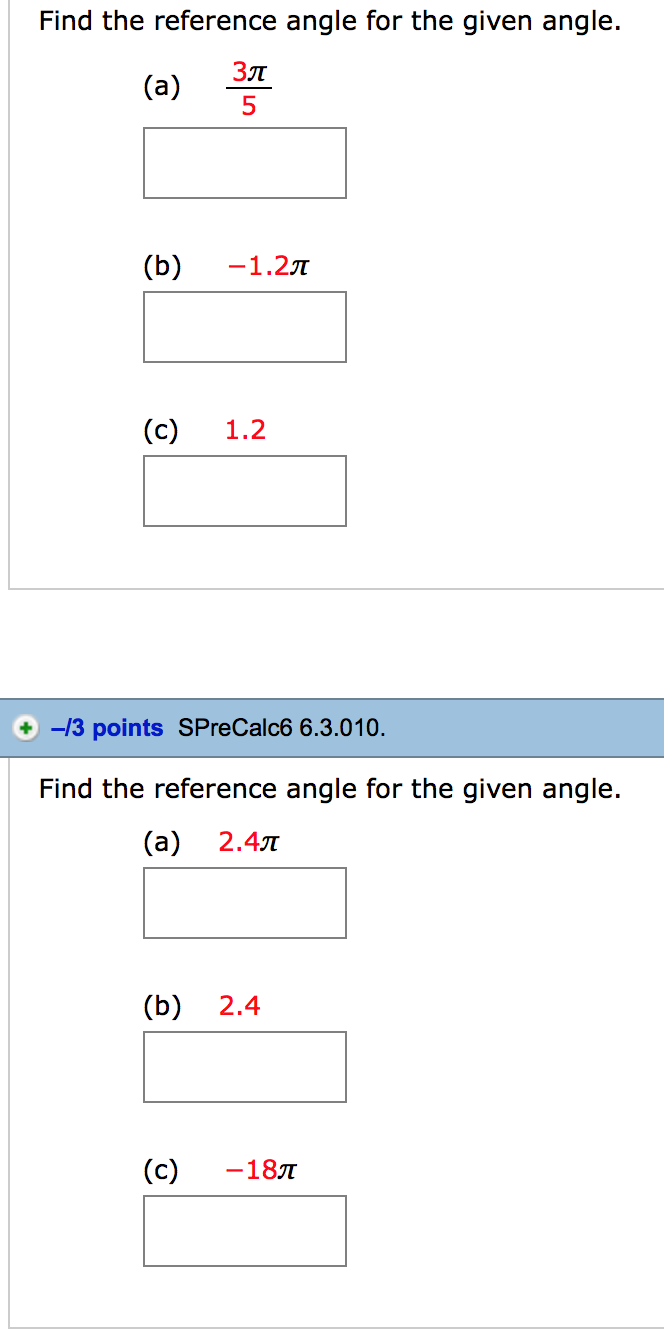
Task: Open the –/3 points link
Action: 107,728
